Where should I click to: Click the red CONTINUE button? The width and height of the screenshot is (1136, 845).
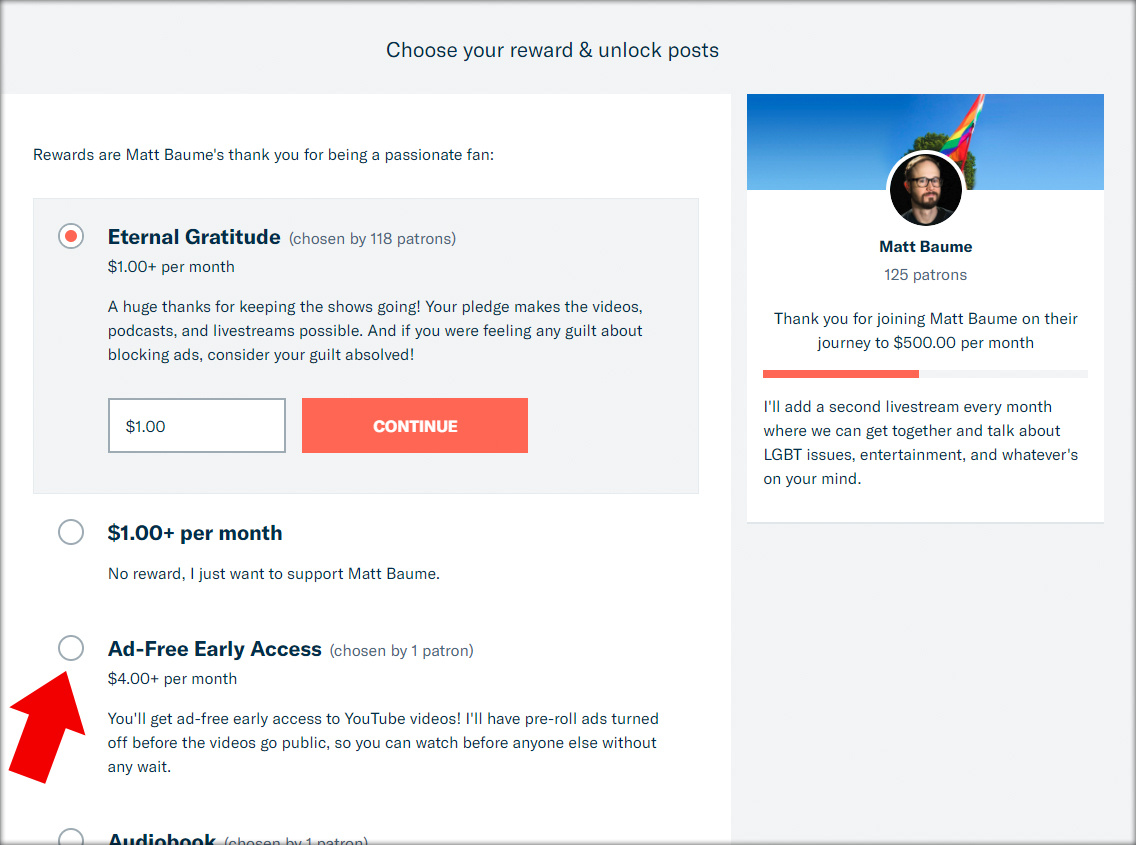(x=414, y=425)
